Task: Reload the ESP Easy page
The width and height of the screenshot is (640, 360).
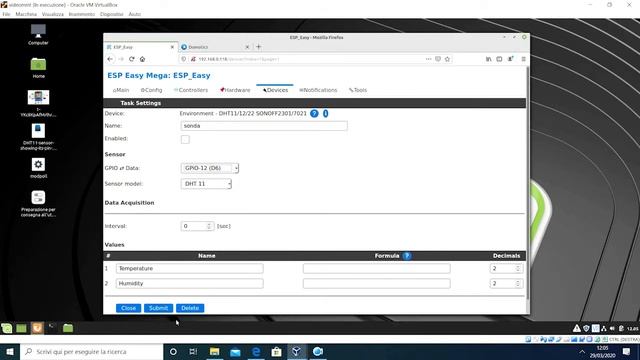Action: point(131,59)
